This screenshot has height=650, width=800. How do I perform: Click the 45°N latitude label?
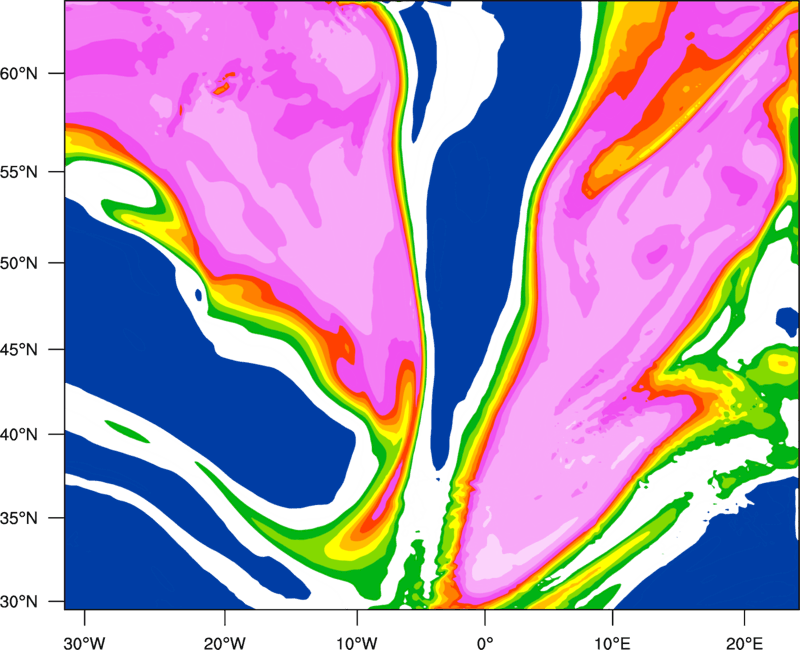pyautogui.click(x=19, y=349)
